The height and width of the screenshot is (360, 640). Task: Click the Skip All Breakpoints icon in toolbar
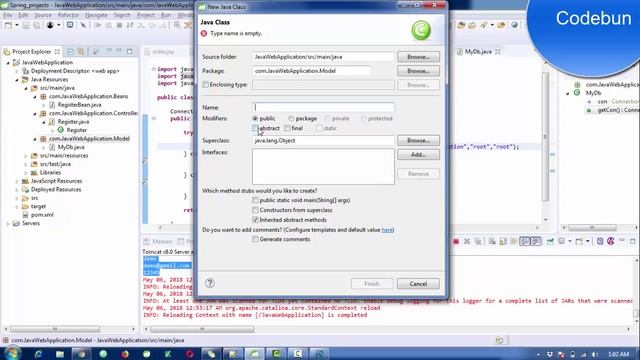83,25
